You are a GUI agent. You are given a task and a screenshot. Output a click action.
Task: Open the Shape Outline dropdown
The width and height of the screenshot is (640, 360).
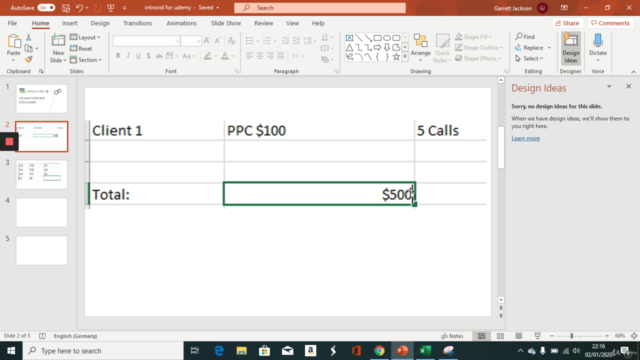tap(479, 48)
